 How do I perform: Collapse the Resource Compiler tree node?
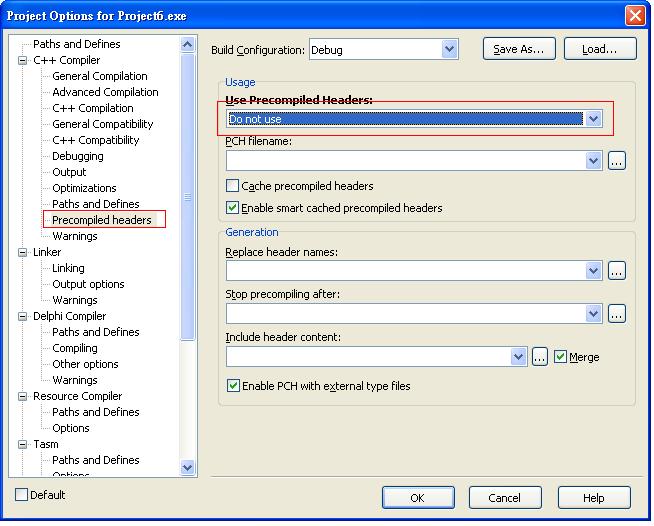click(23, 396)
